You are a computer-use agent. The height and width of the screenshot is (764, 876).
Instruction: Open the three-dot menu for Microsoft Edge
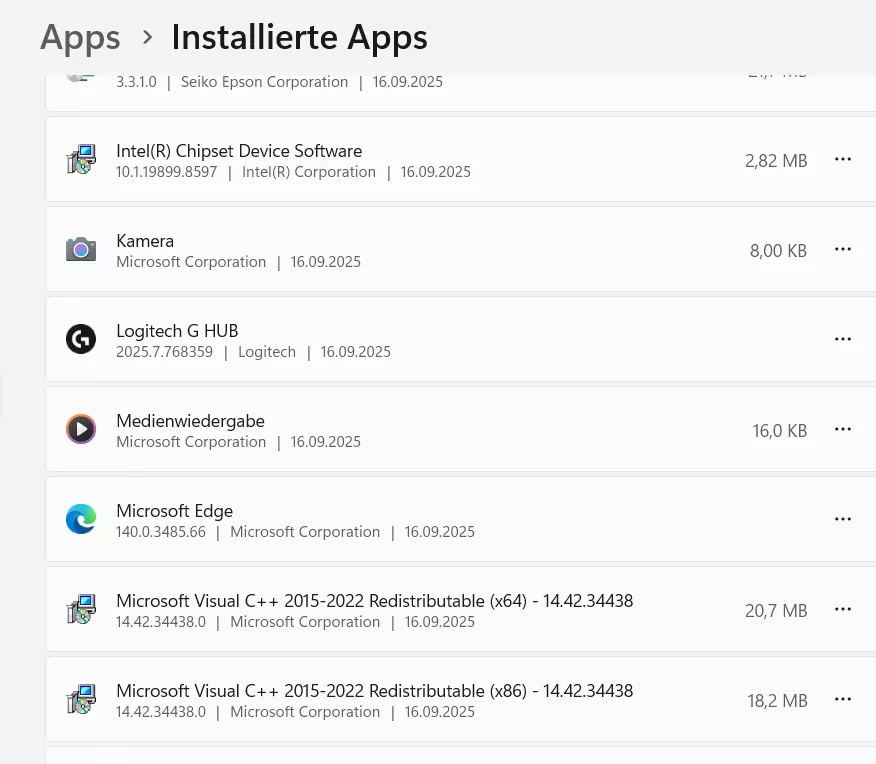[842, 519]
